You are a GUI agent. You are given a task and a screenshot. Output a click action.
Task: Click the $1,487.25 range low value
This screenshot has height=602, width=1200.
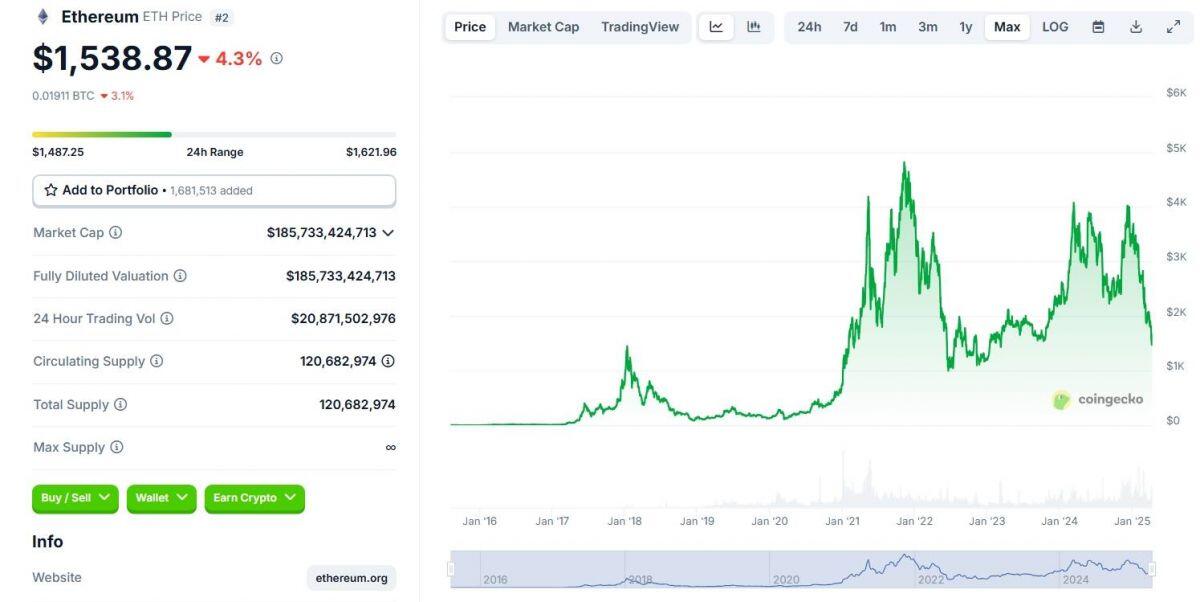point(58,152)
